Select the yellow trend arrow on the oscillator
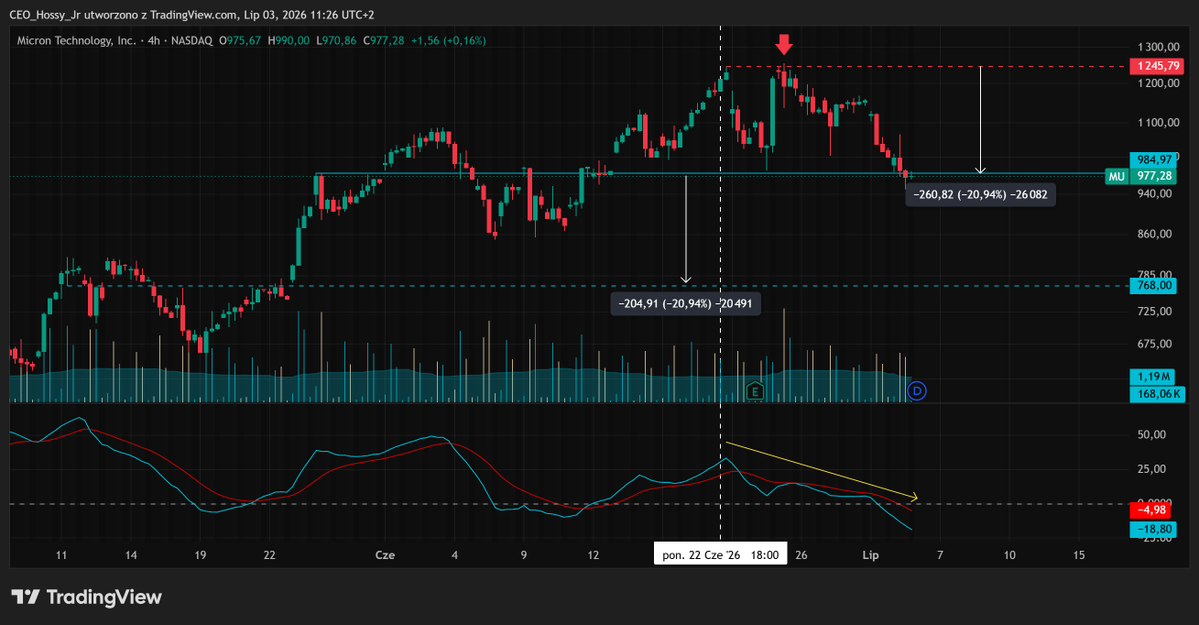1199x625 pixels. (821, 470)
